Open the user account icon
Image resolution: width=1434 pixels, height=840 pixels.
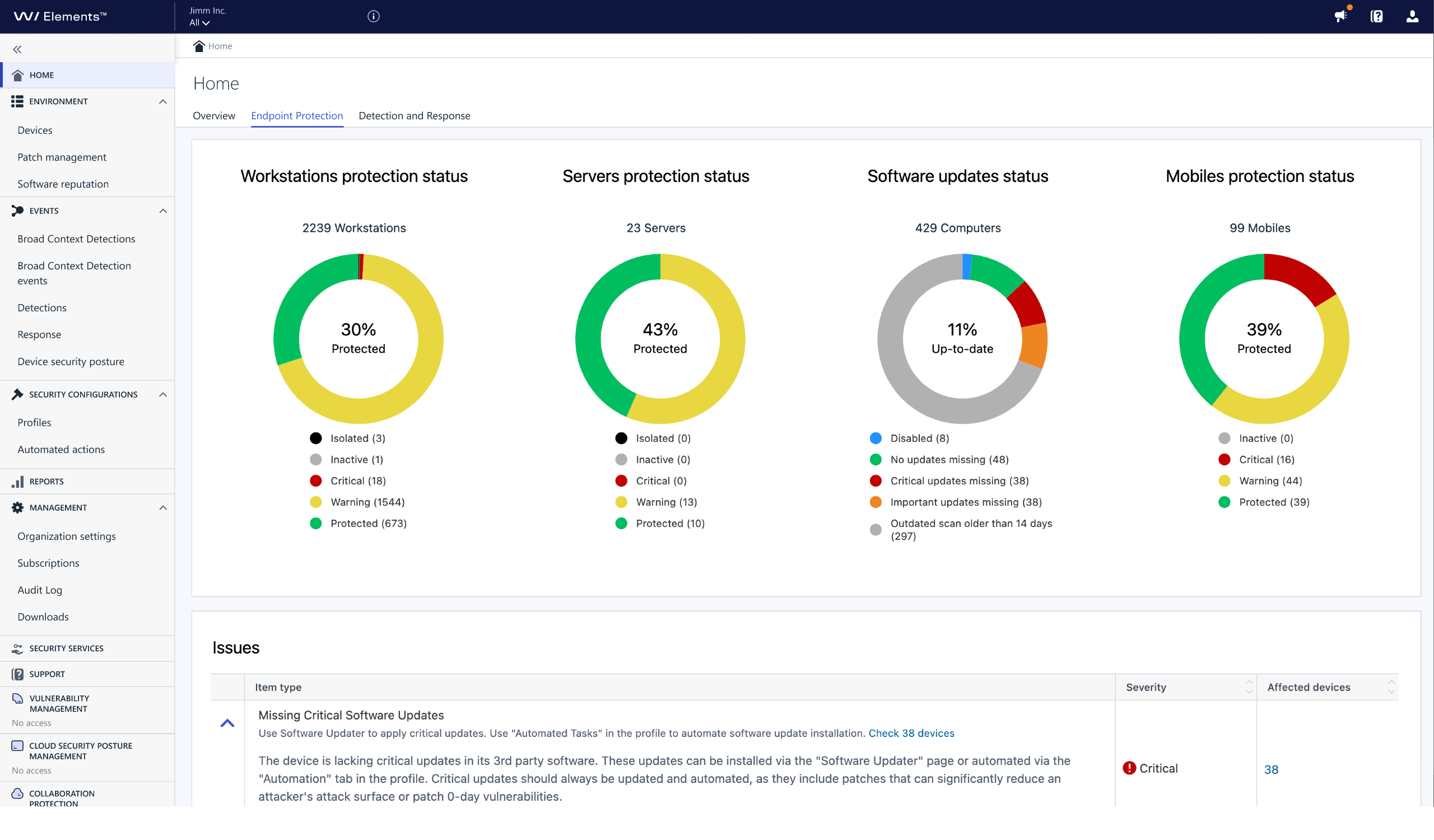(x=1412, y=16)
